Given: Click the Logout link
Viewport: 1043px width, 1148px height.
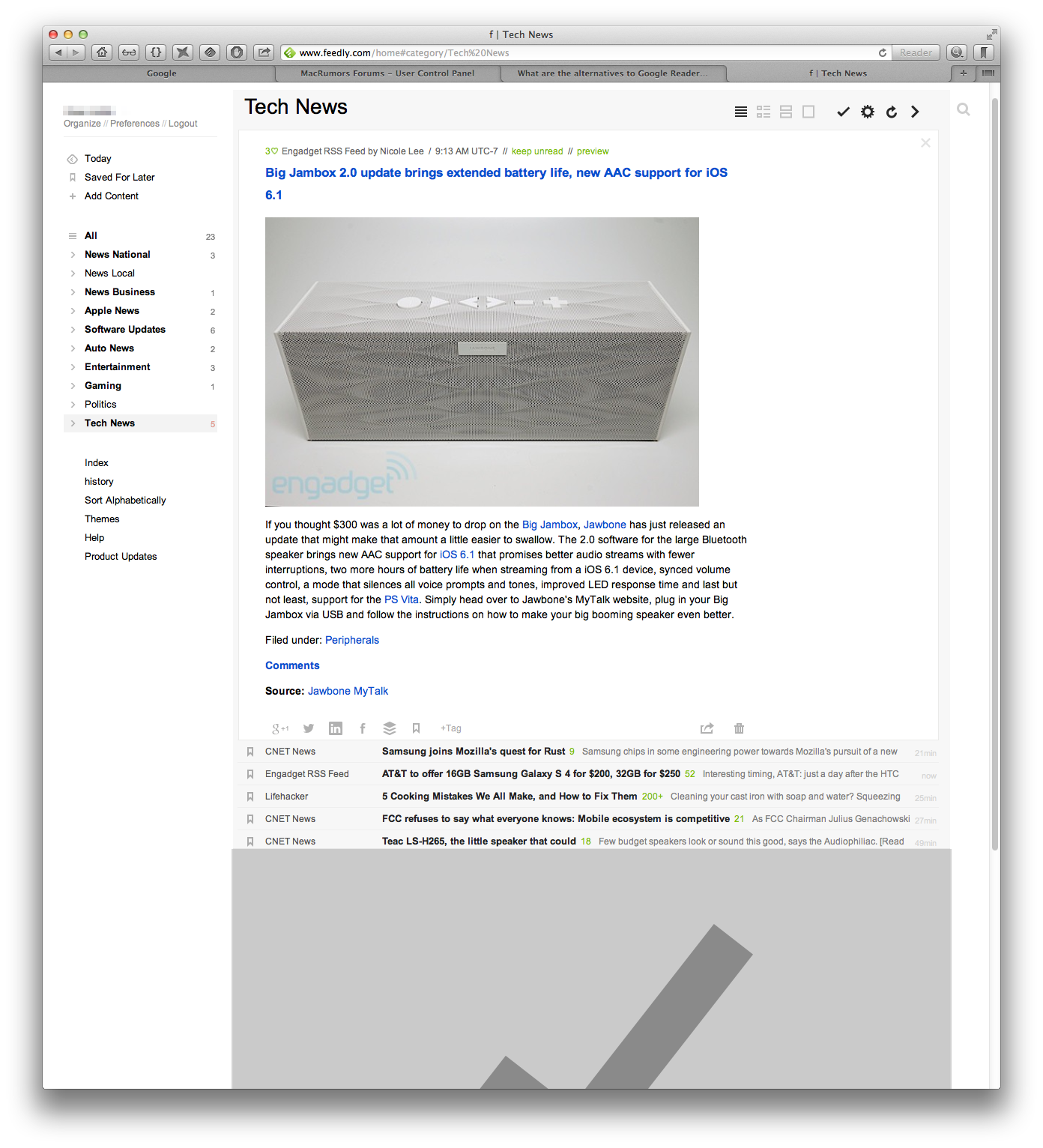Looking at the screenshot, I should 183,124.
